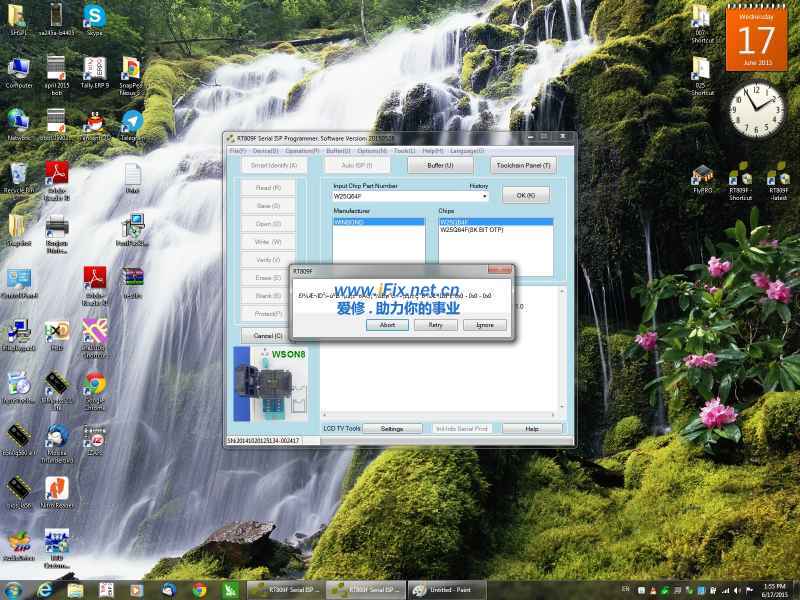The image size is (800, 600).
Task: Expand the chip part number History dropdown
Action: pos(484,196)
